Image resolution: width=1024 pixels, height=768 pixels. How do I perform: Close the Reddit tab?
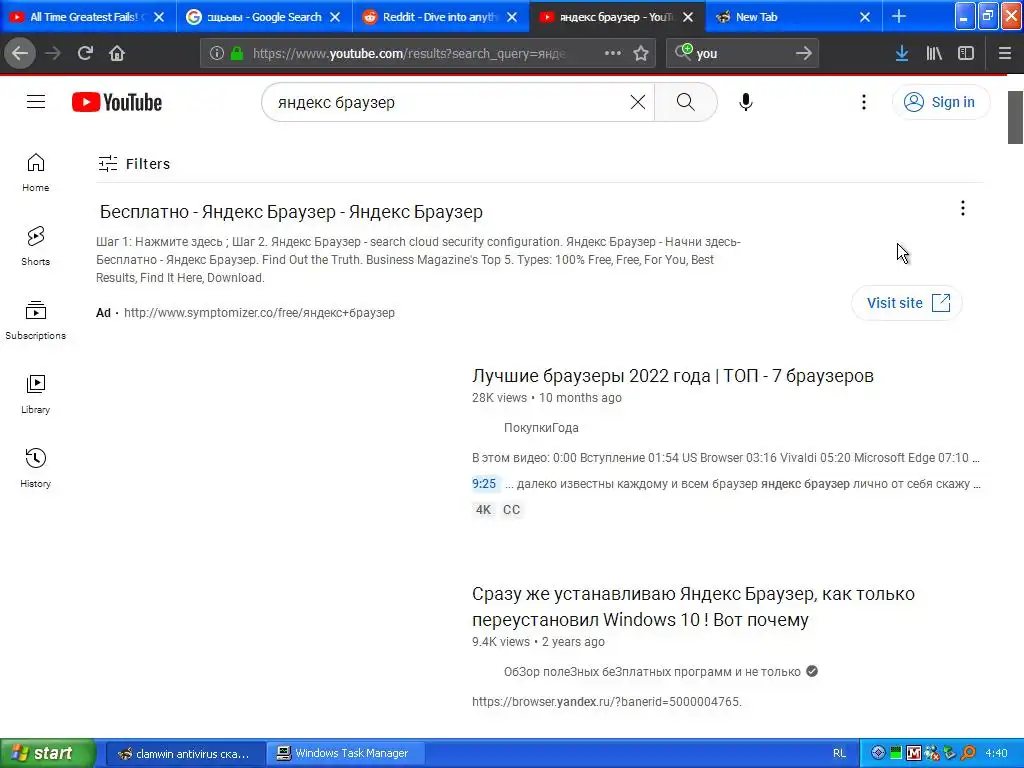point(512,17)
